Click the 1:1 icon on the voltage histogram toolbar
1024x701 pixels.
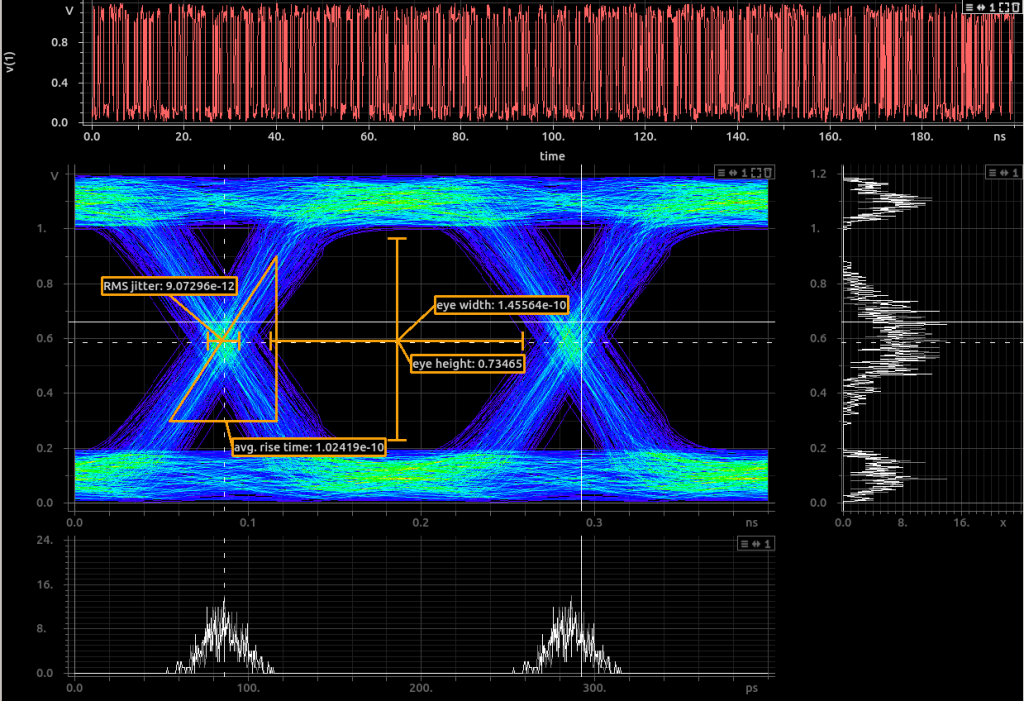click(x=1015, y=172)
